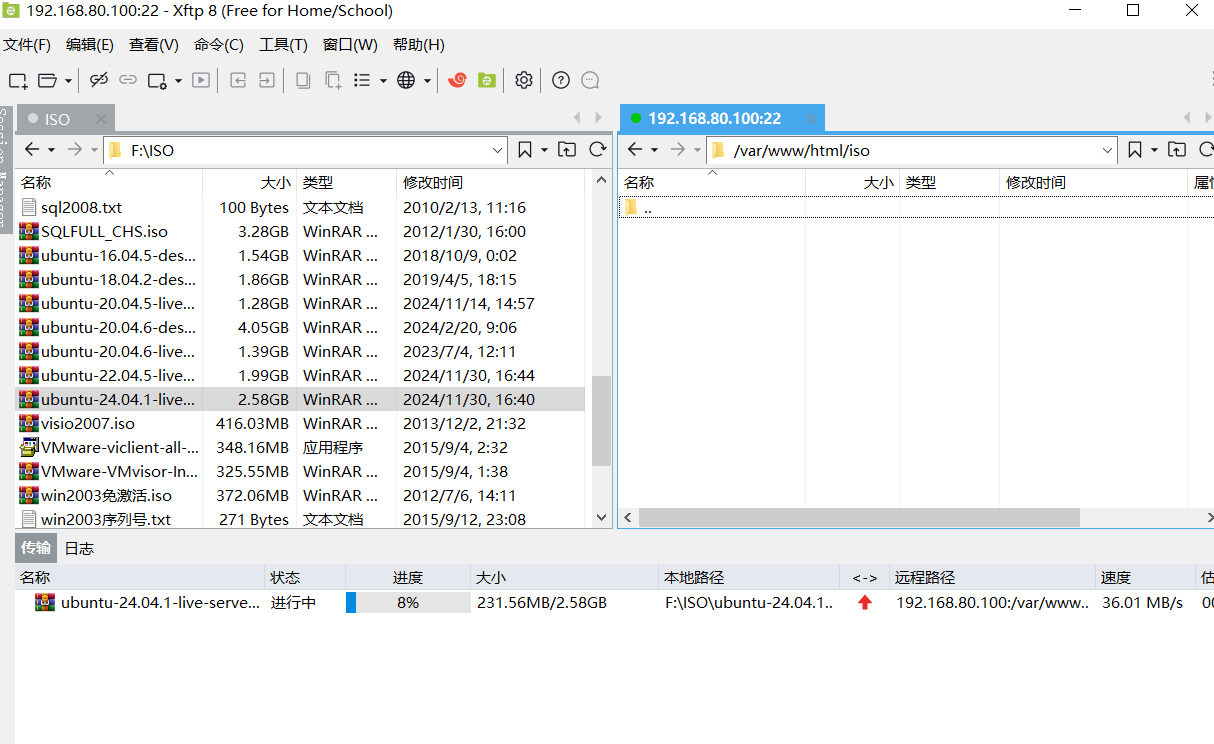Screen dimensions: 1214x744
Task: Click the remote pane horizontal scrollbar
Action: (858, 518)
